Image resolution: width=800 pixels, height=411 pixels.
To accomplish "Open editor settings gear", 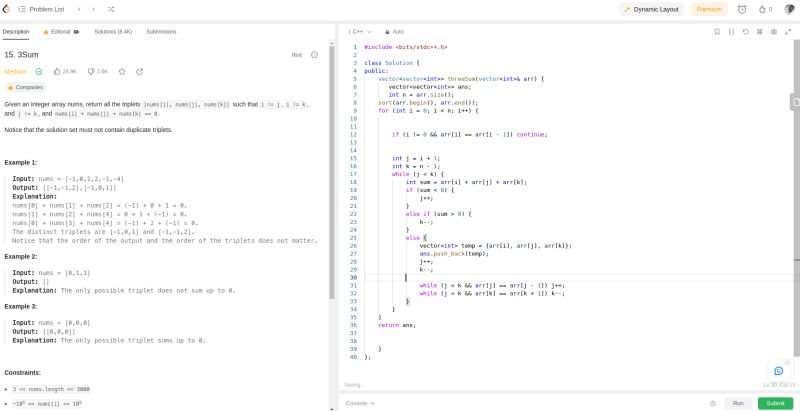I will click(x=773, y=32).
